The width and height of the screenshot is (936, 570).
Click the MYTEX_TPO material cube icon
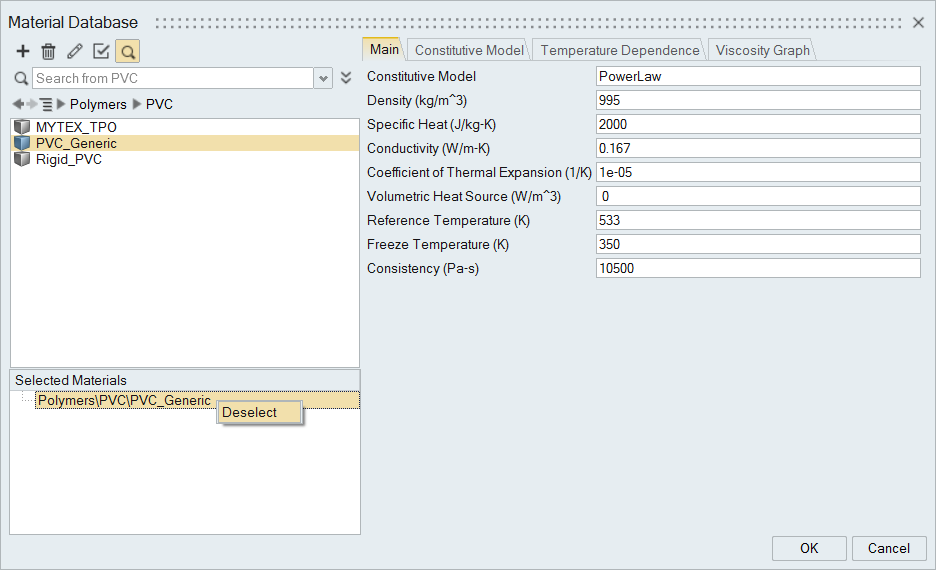pos(22,127)
